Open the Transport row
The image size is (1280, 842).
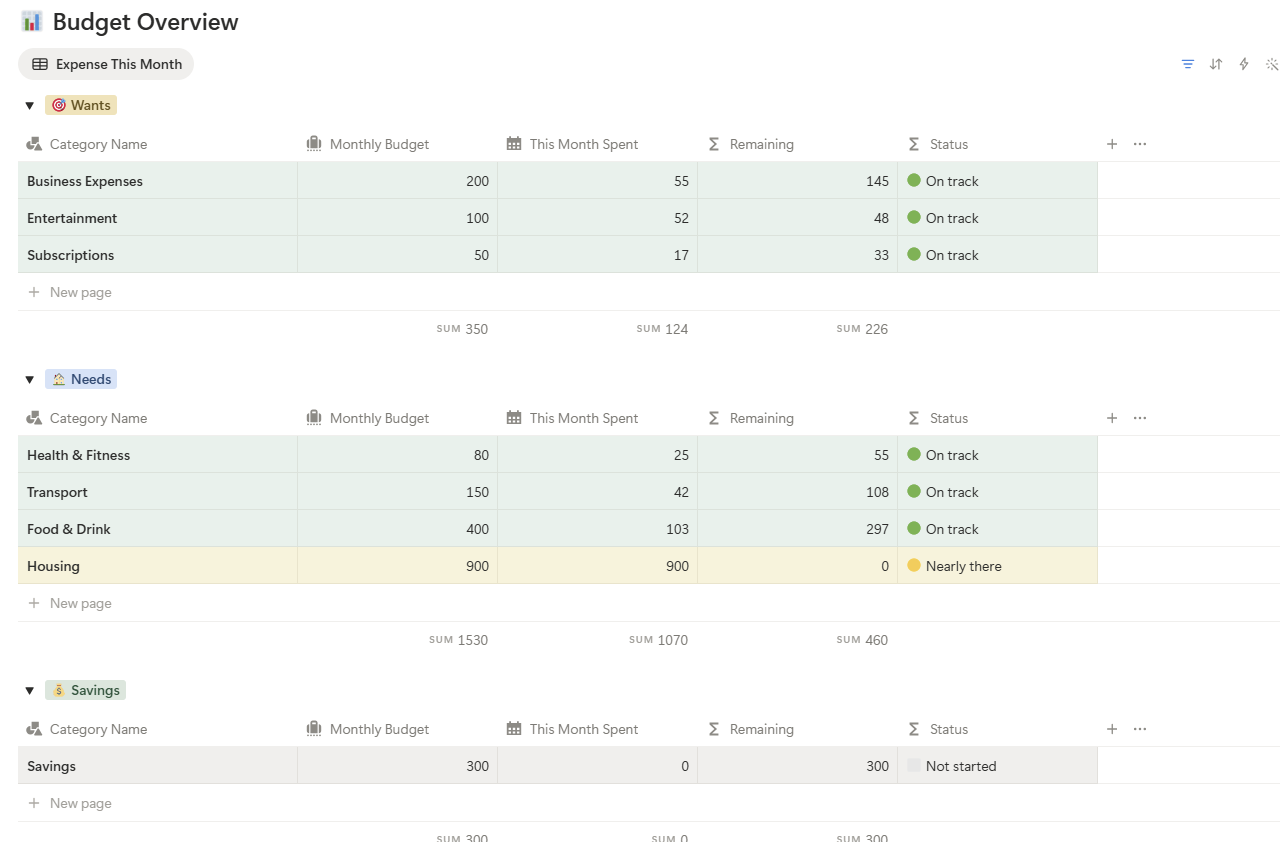click(x=558, y=492)
